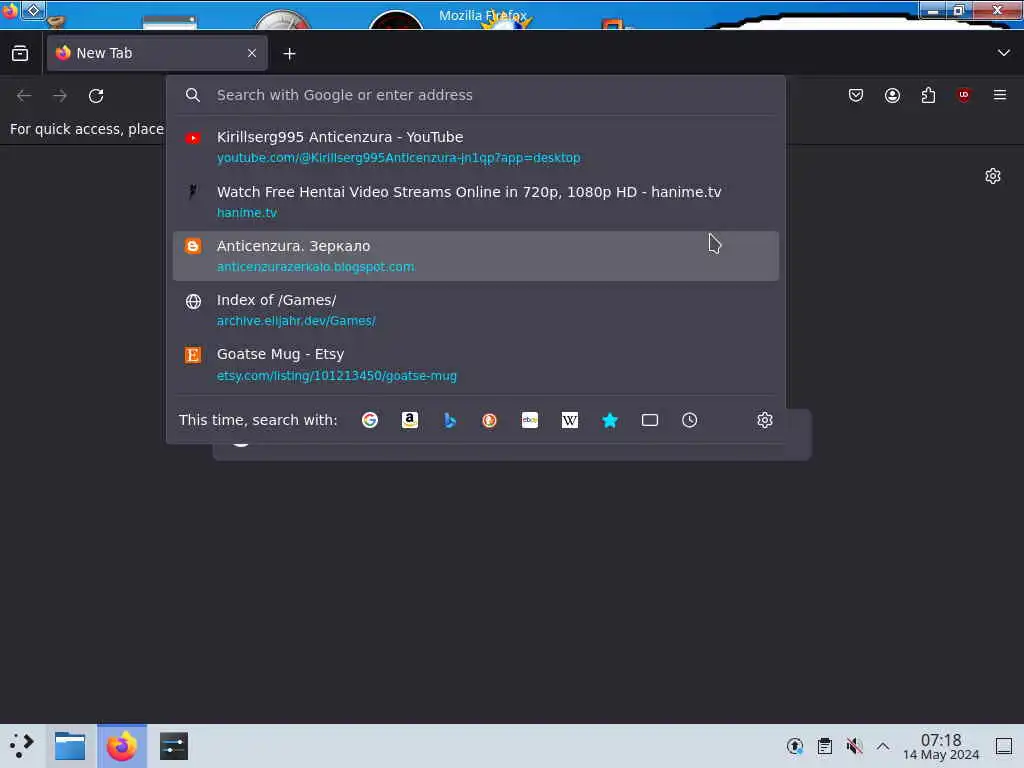Screen dimensions: 1024x768
Task: Open the Anticenzura. Зеркало suggestion
Action: click(x=475, y=256)
